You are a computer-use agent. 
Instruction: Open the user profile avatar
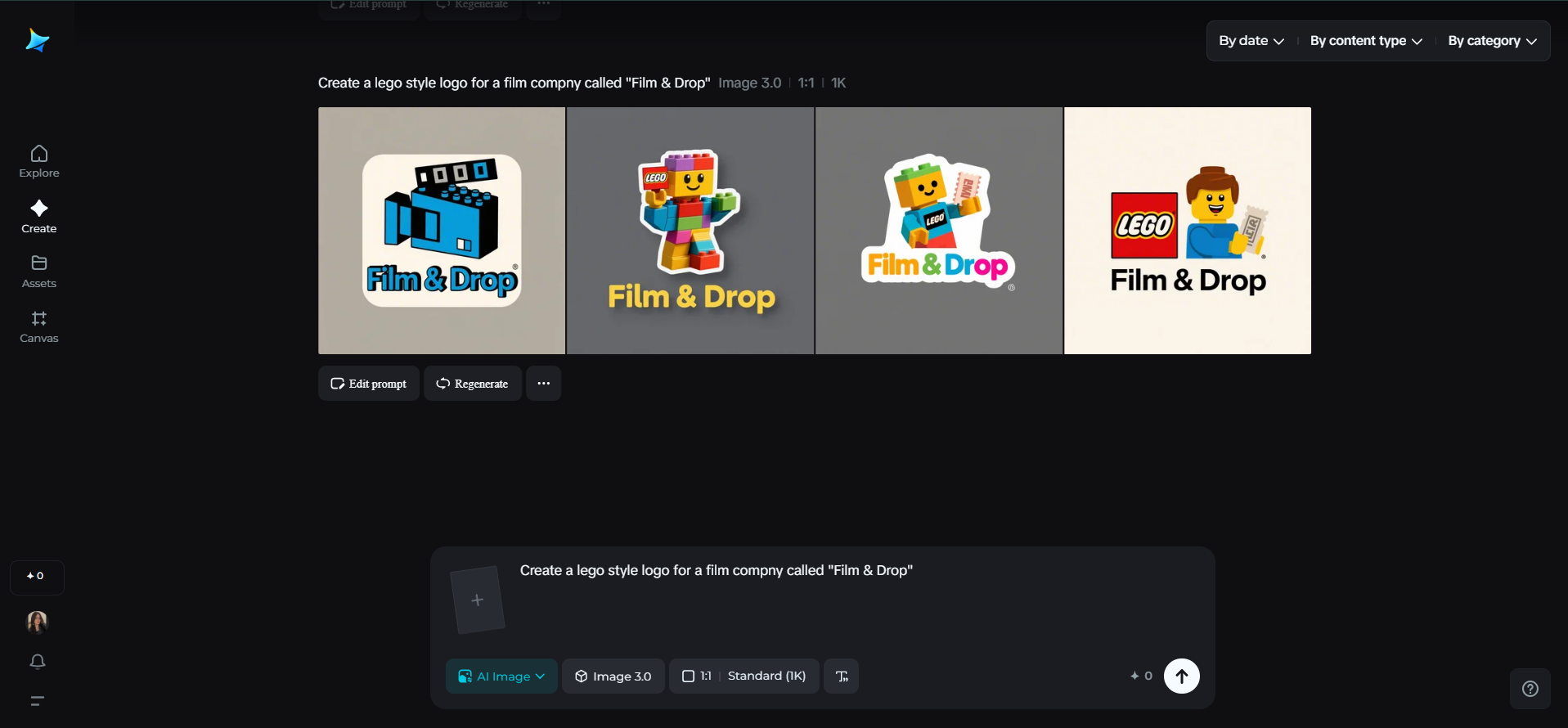(37, 622)
